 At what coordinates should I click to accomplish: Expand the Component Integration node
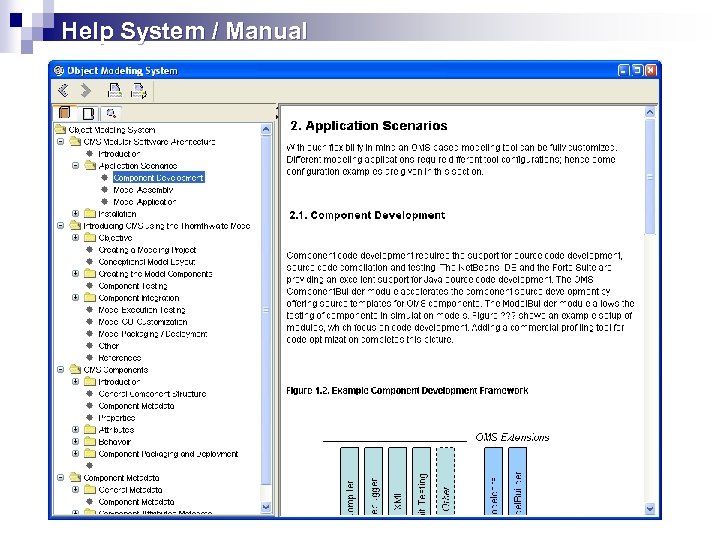click(x=76, y=298)
